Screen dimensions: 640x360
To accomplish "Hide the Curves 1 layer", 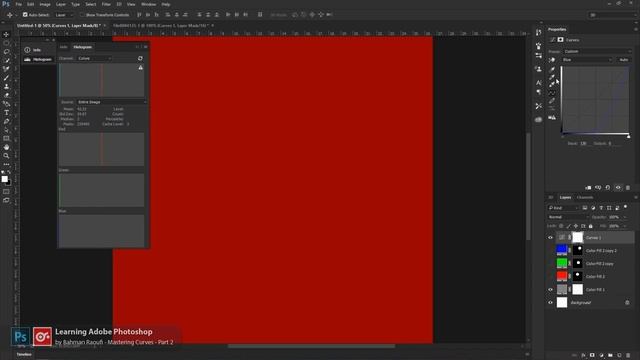I will 550,238.
